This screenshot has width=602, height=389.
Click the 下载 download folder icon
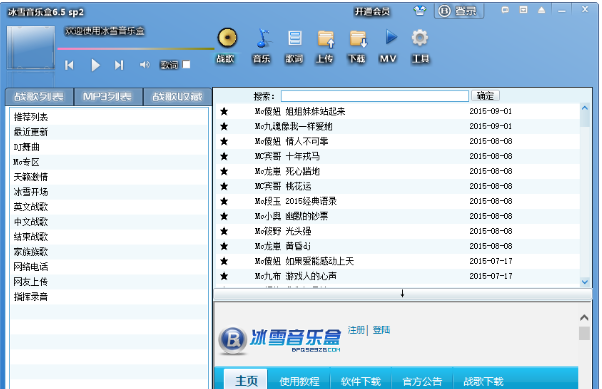tap(358, 39)
